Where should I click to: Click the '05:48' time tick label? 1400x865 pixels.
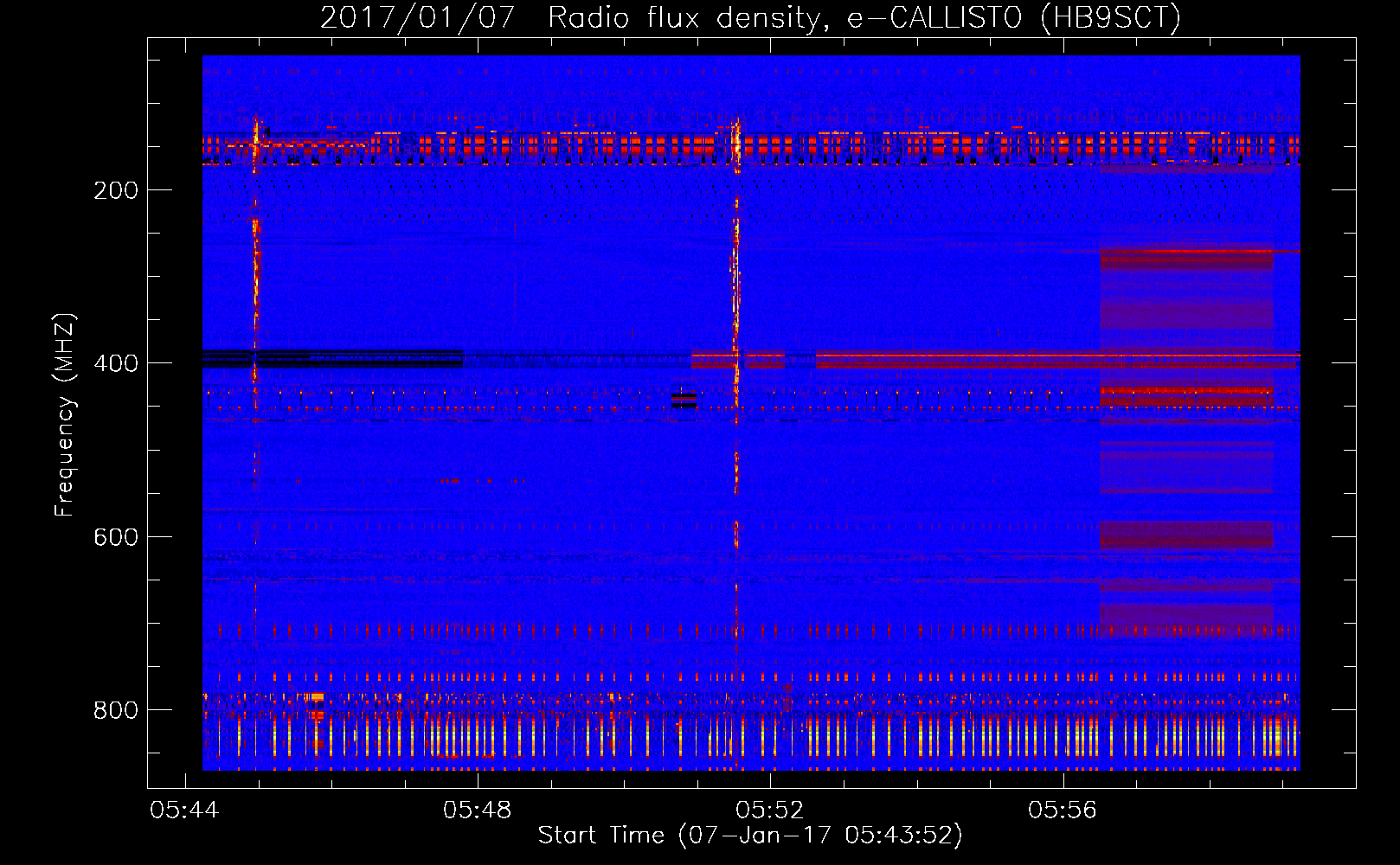(477, 810)
